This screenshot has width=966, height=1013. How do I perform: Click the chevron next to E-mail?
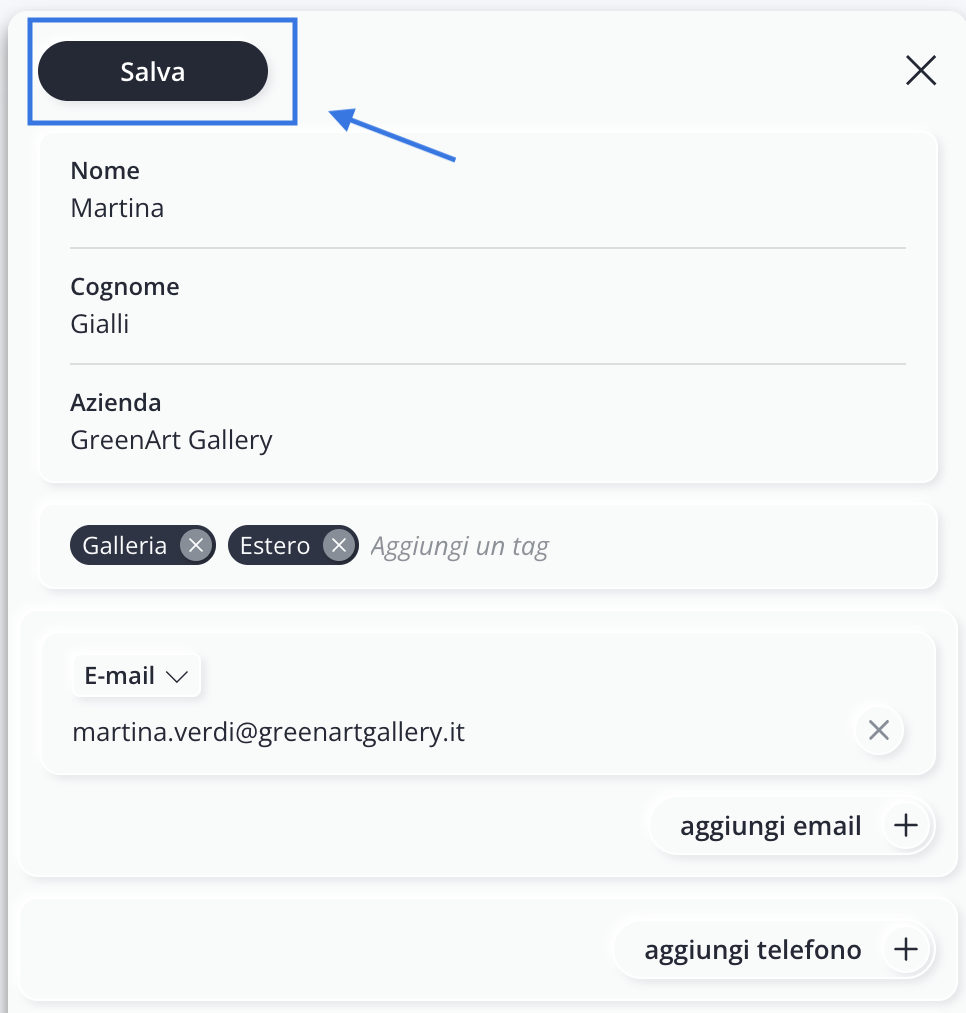176,676
